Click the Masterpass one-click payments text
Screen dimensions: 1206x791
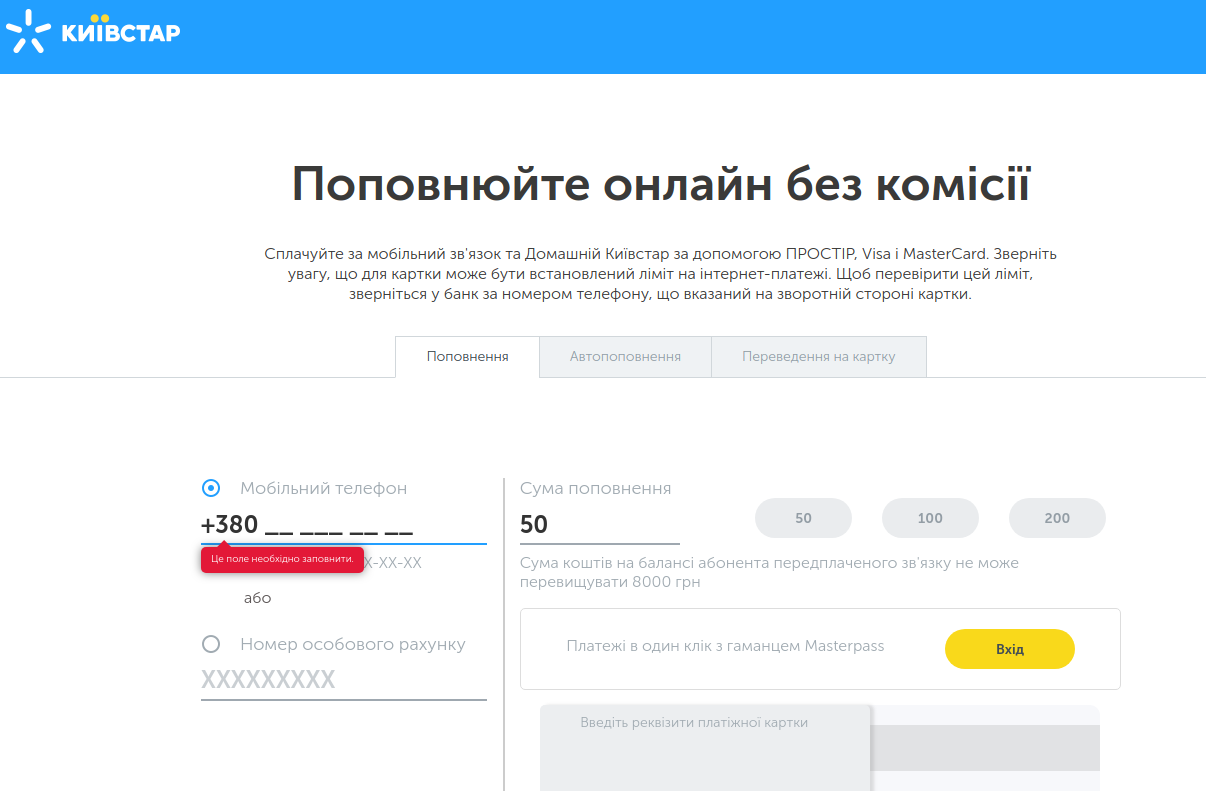pos(725,646)
